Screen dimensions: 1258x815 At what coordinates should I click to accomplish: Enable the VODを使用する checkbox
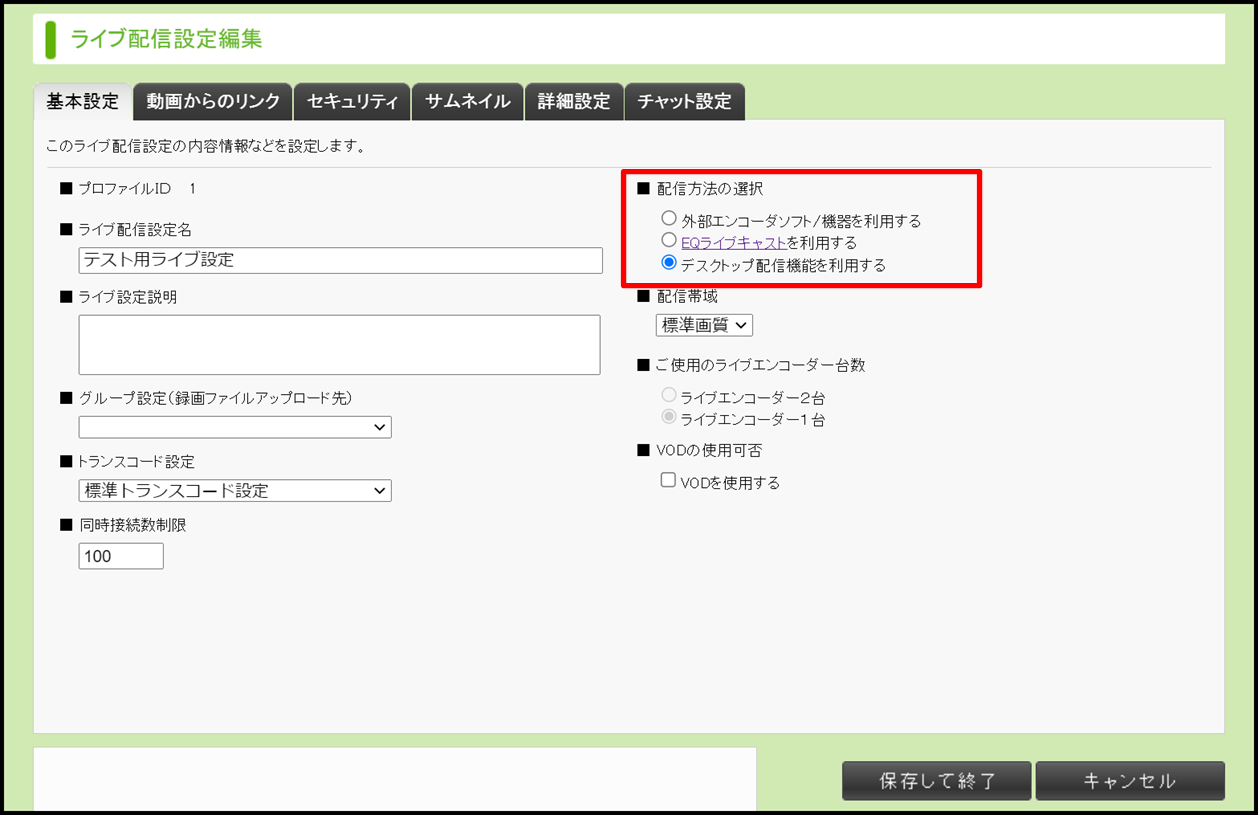pos(668,481)
